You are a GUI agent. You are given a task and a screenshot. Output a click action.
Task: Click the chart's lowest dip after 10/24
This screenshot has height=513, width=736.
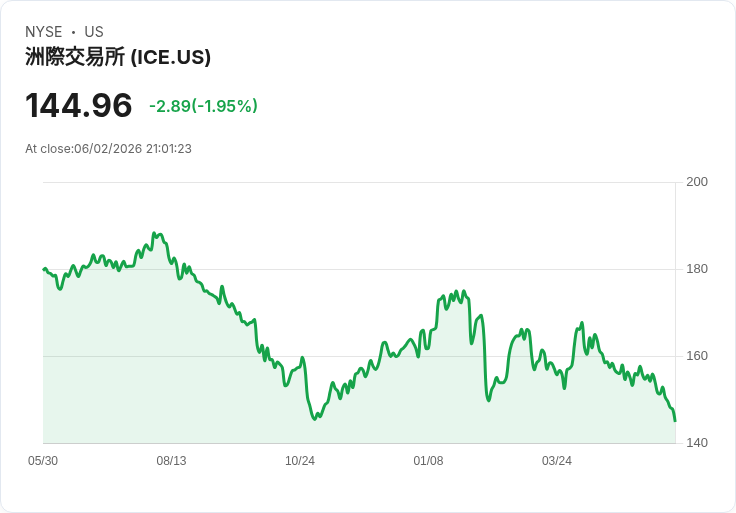coord(314,419)
